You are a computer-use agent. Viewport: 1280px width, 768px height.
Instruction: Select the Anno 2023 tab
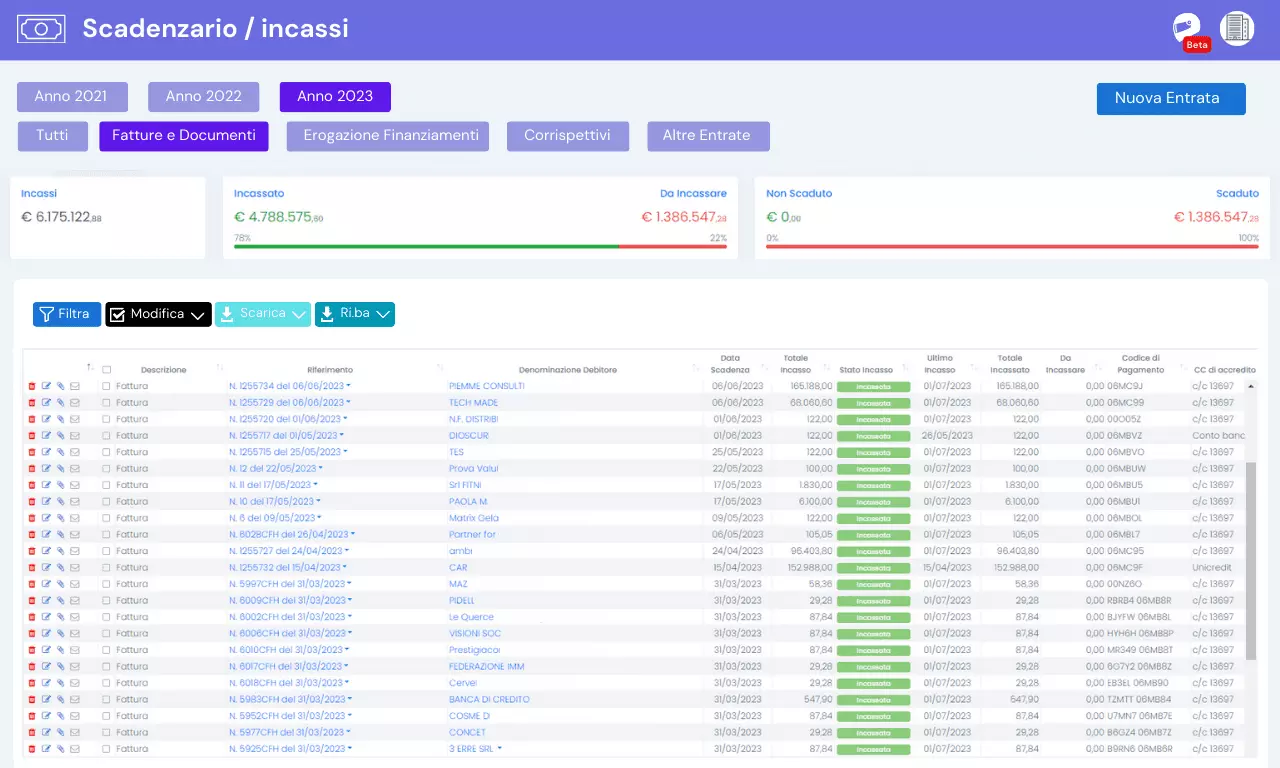(x=335, y=97)
